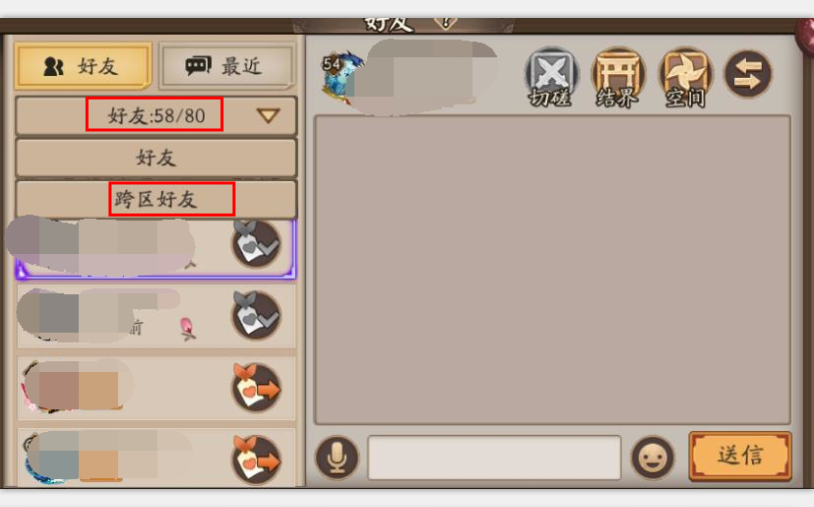Click the greyed heart on the second friend
Screen dimensions: 814x507
coord(256,316)
